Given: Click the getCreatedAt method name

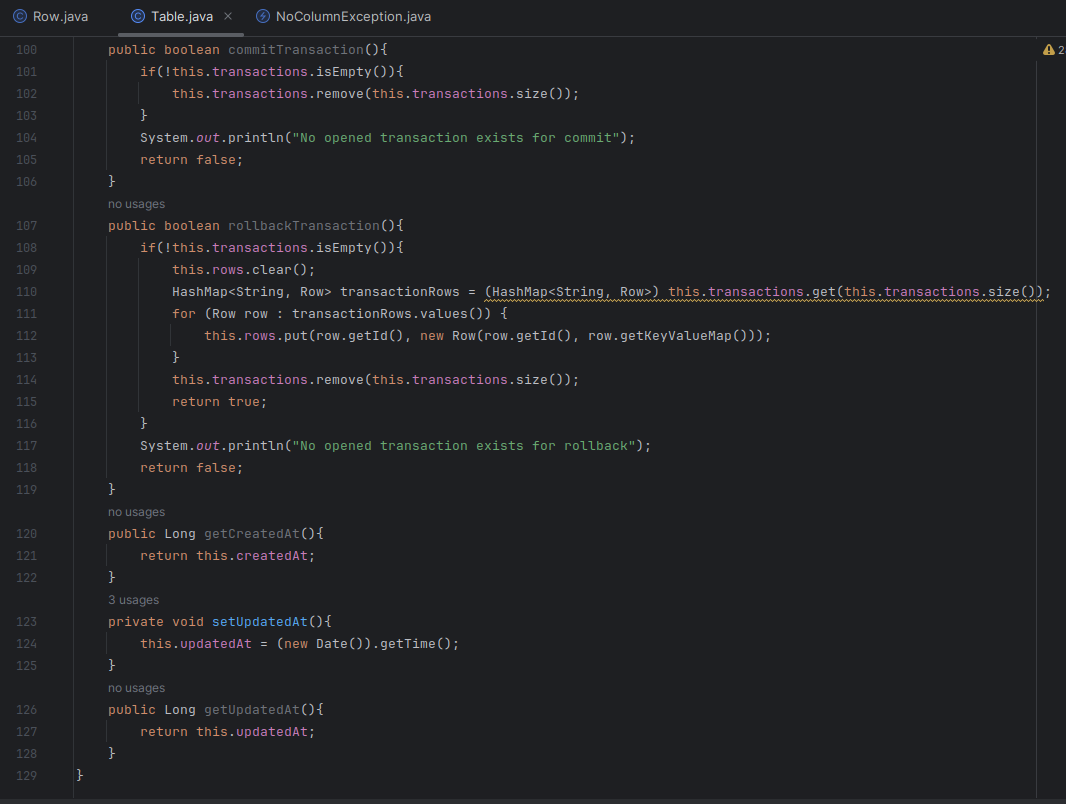Looking at the screenshot, I should 252,534.
